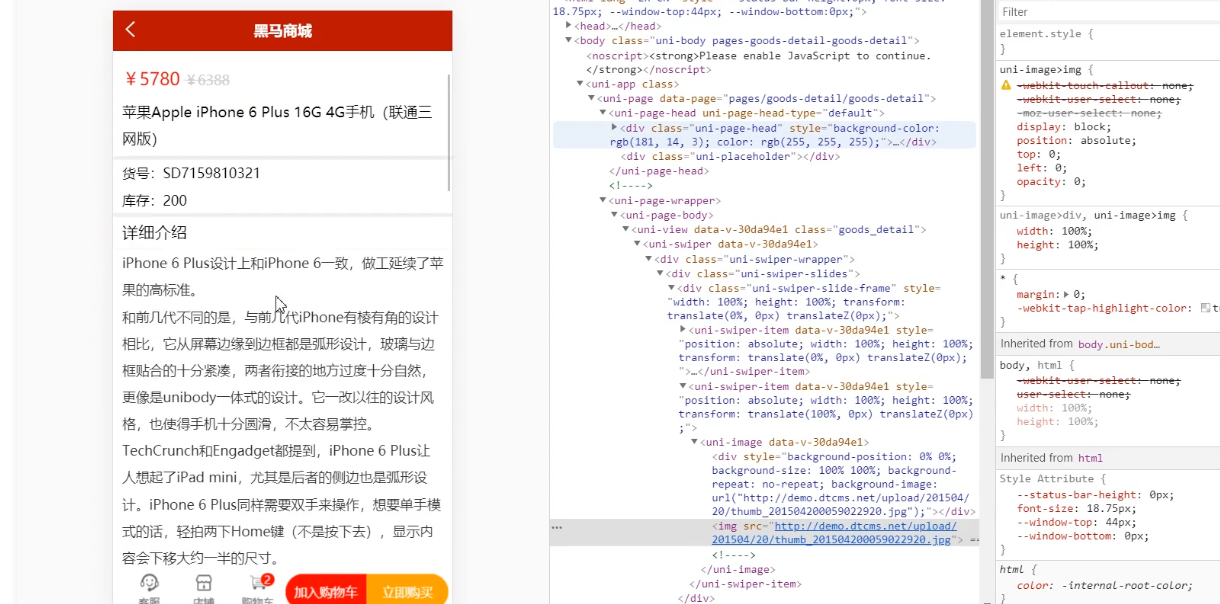Open -webkit-tap-highlight-color swatch
Image resolution: width=1220 pixels, height=604 pixels.
point(1206,309)
